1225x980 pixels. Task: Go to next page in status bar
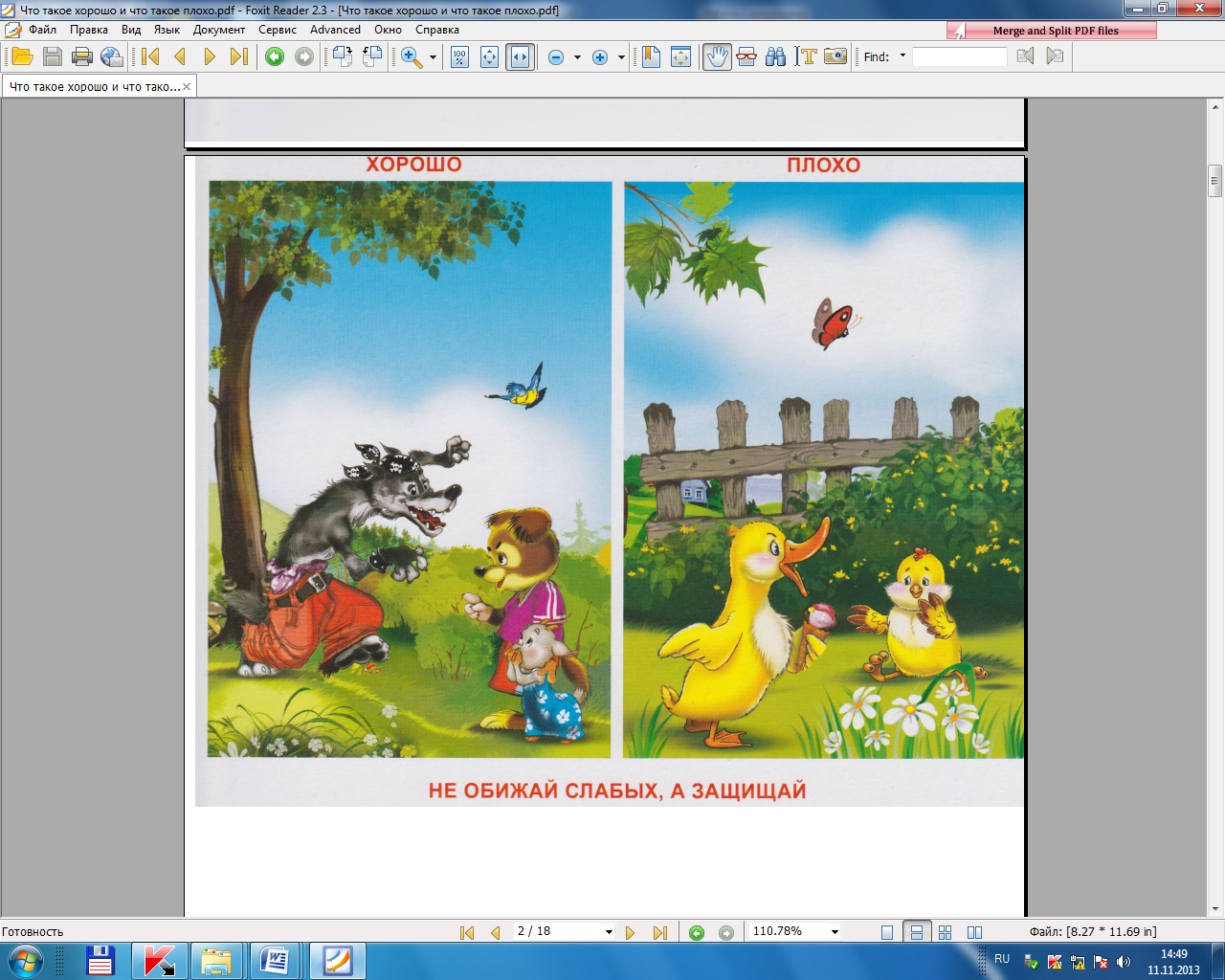click(630, 932)
